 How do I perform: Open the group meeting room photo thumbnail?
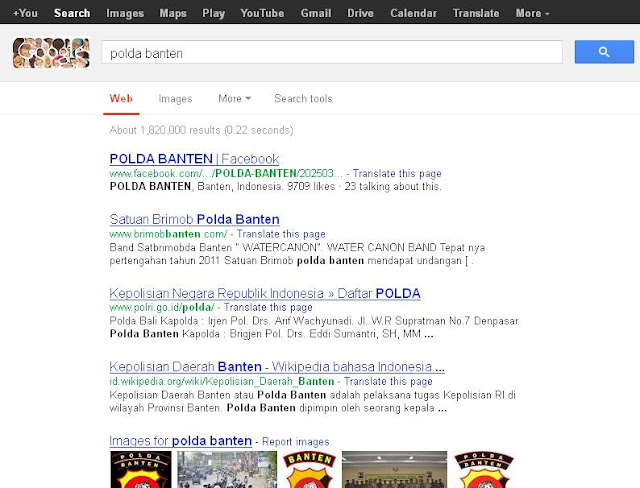point(394,469)
